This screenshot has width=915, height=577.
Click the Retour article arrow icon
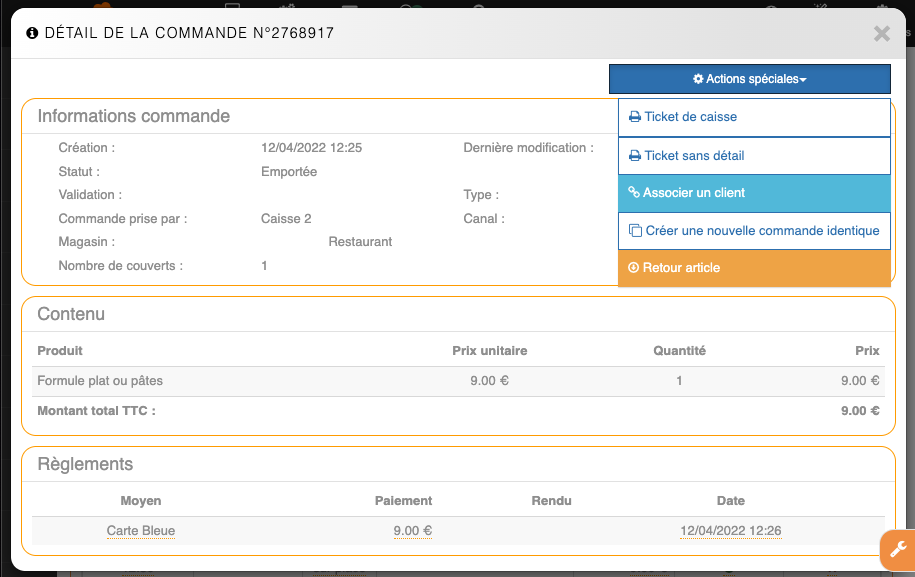point(633,268)
